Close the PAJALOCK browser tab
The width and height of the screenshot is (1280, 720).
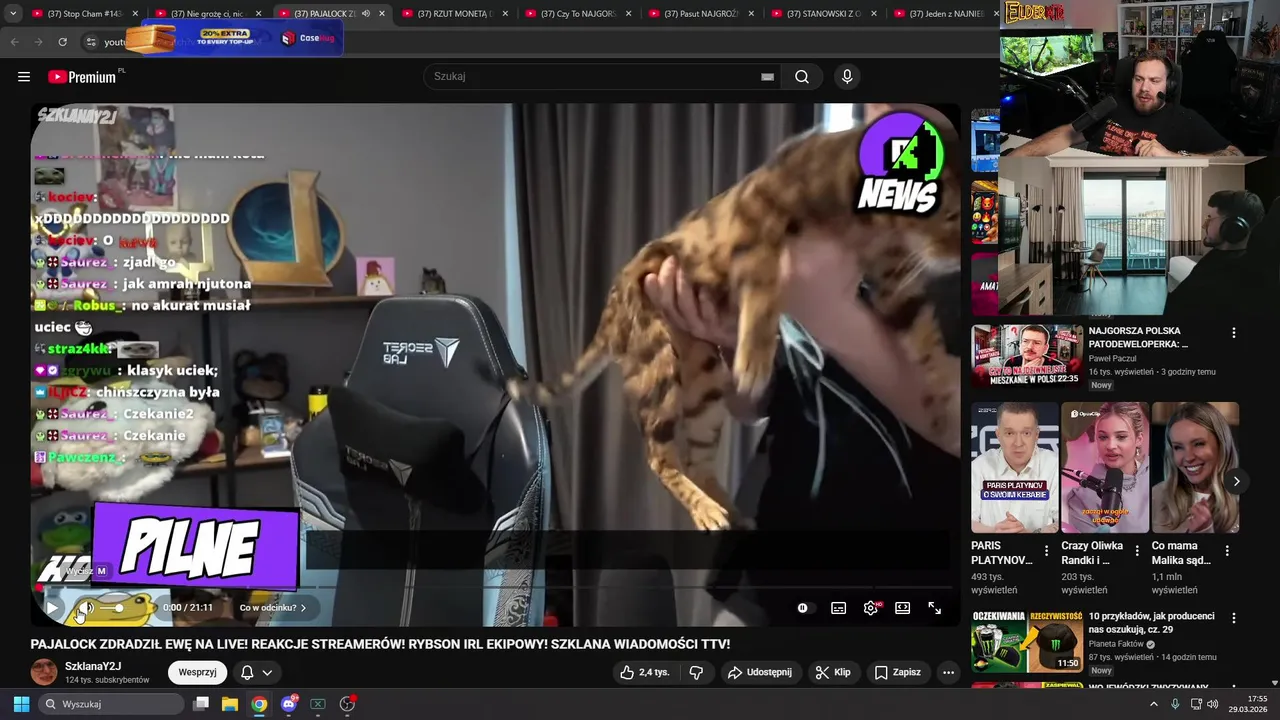point(382,14)
